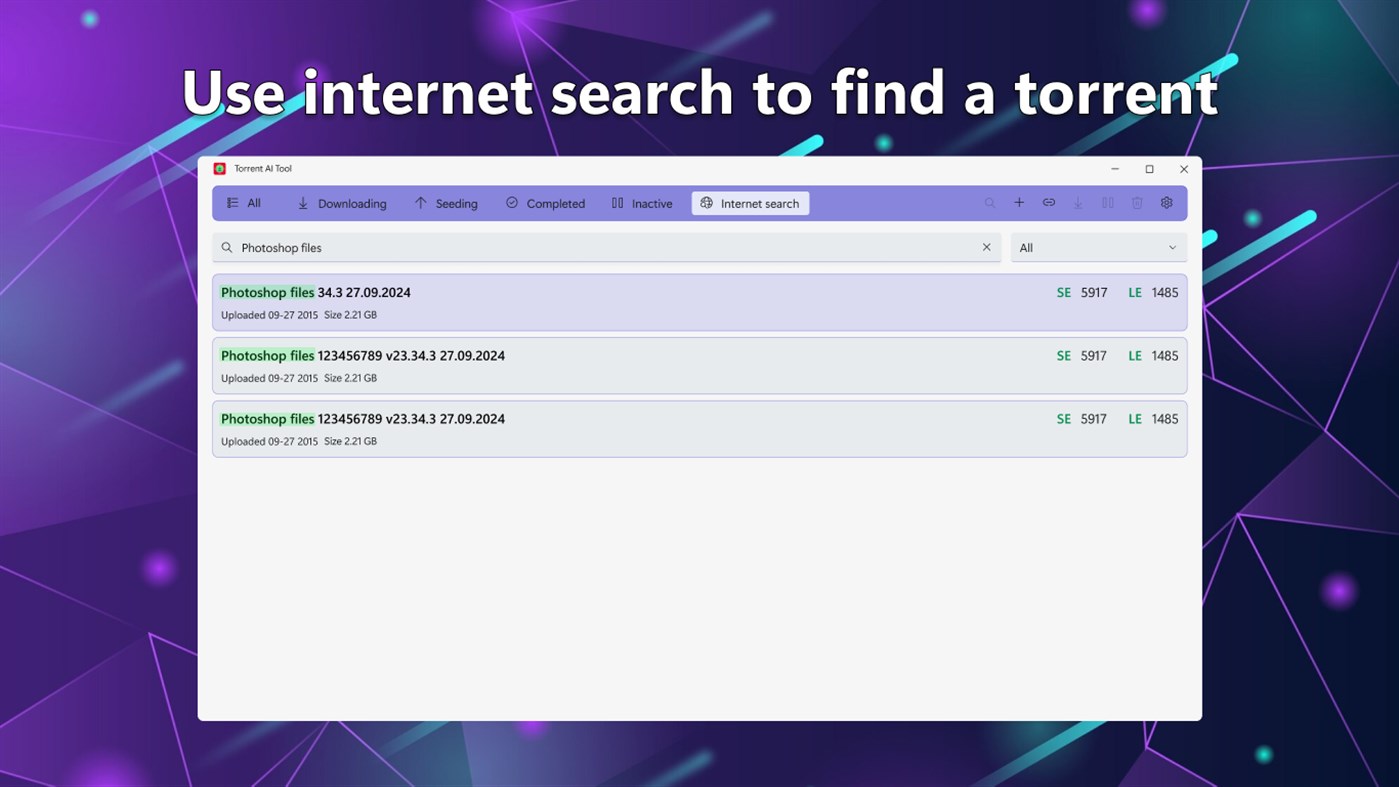Select the Inactive filter toggle
The width and height of the screenshot is (1399, 787).
(x=641, y=203)
